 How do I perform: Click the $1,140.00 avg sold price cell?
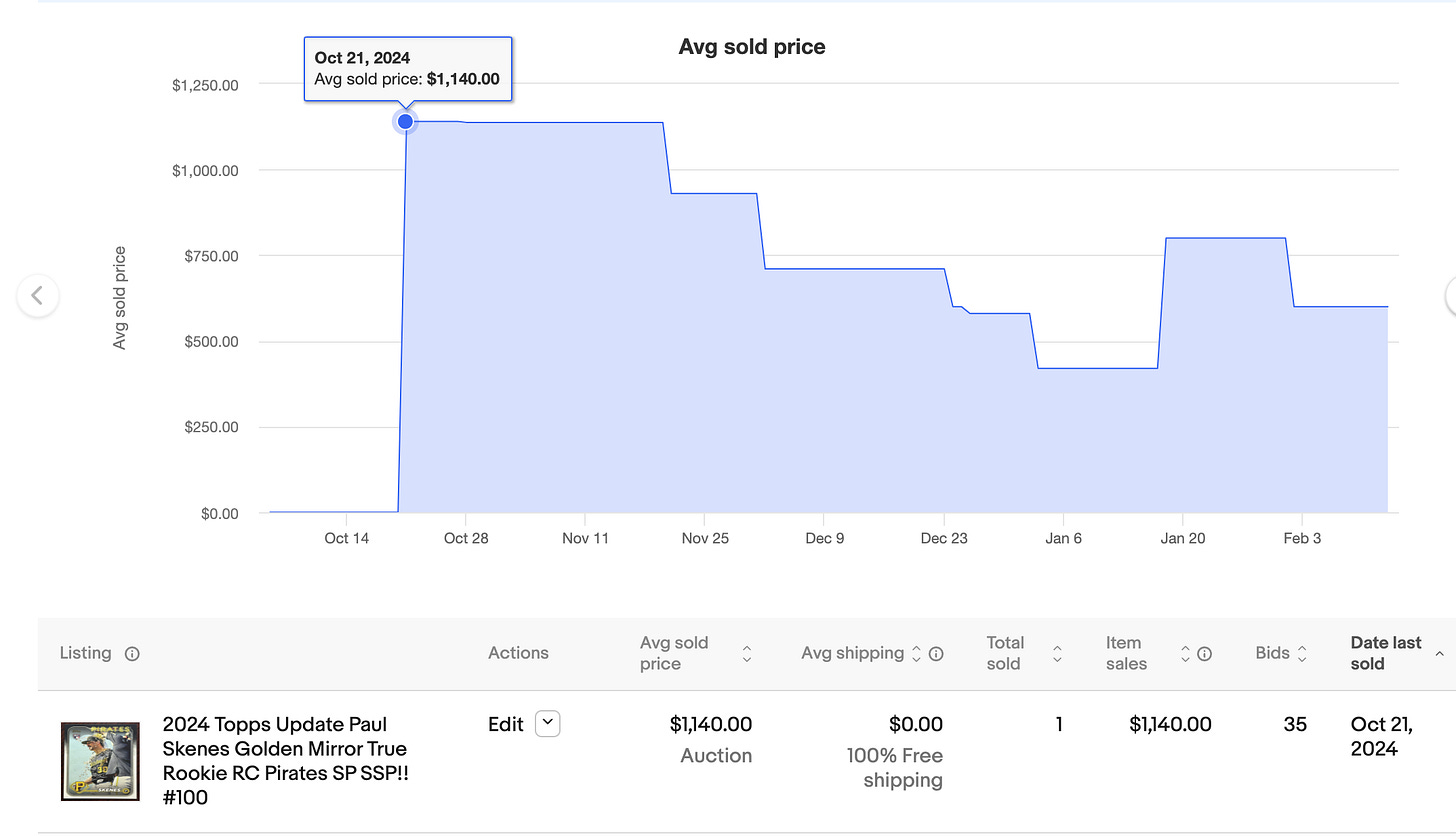(711, 724)
